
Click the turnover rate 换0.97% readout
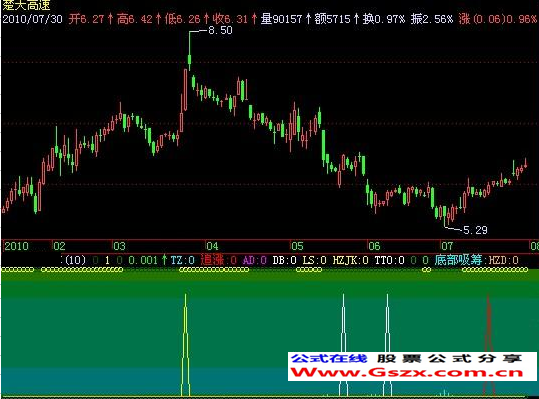tap(384, 19)
